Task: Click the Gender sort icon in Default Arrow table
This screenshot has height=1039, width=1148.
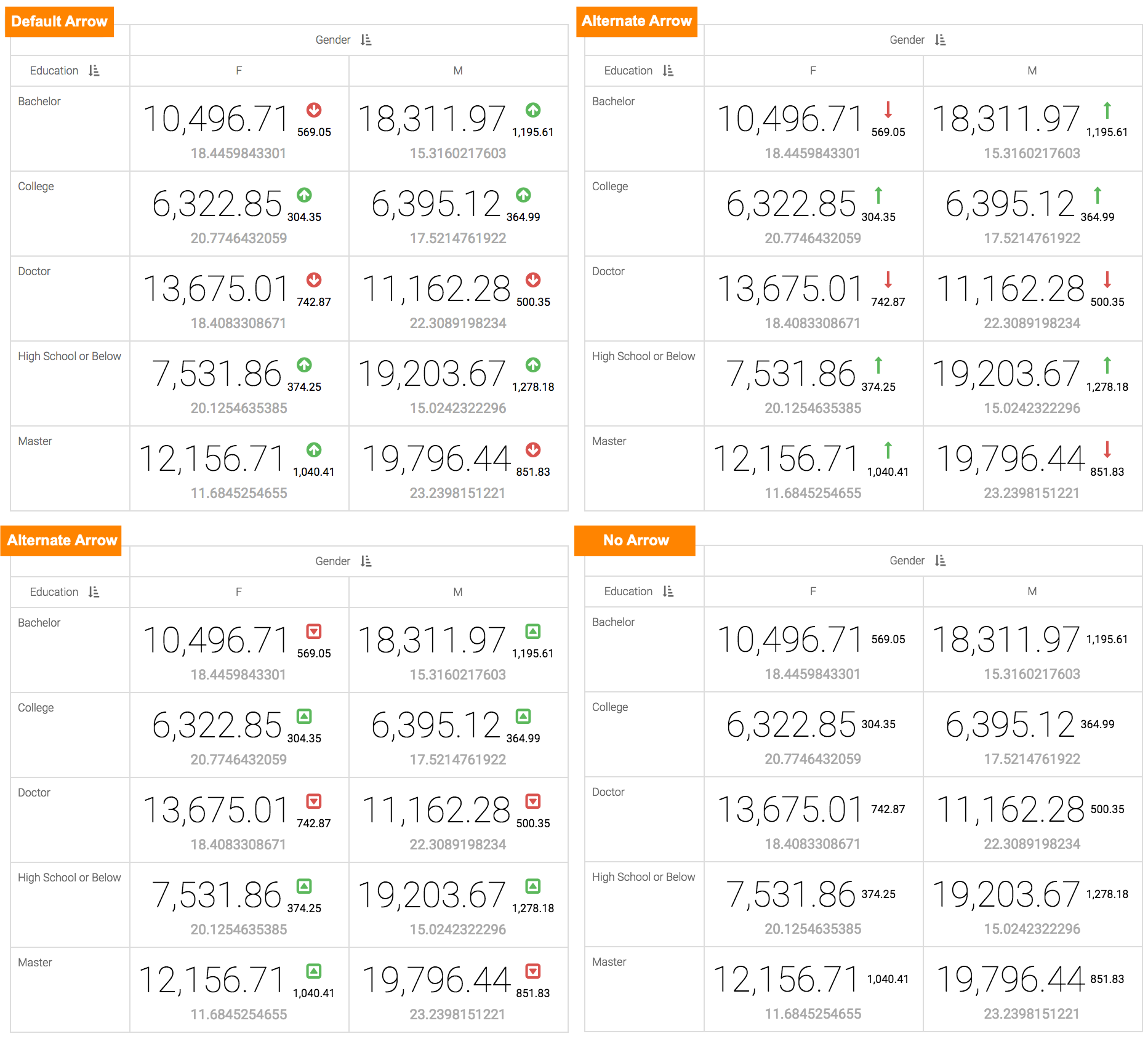Action: (366, 40)
